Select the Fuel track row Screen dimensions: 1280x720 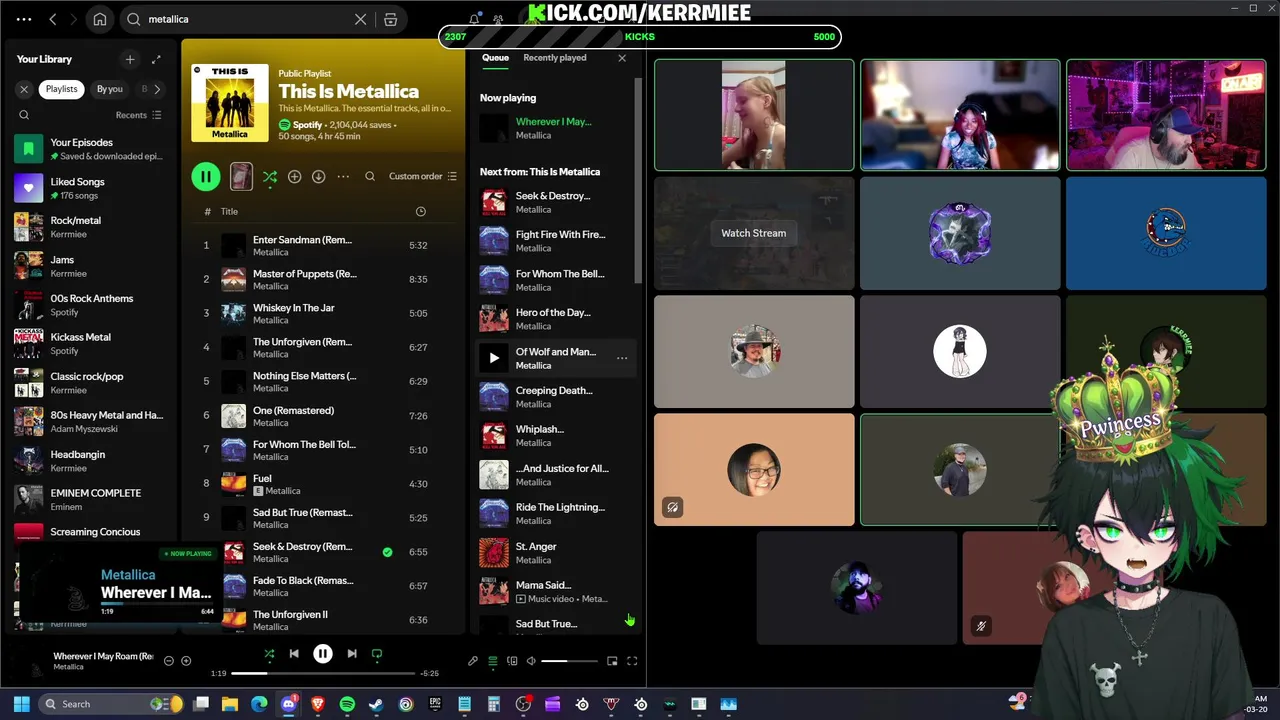click(322, 483)
